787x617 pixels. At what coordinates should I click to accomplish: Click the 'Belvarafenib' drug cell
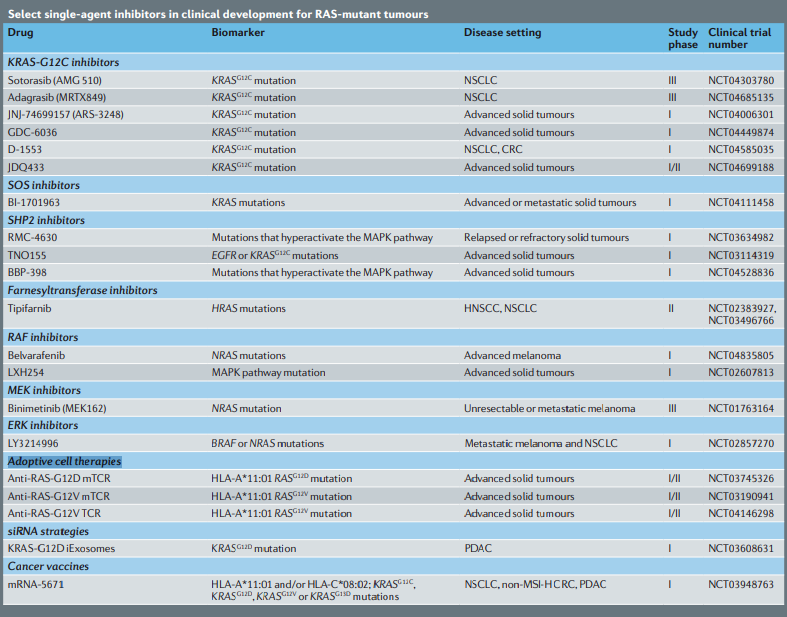click(36, 355)
